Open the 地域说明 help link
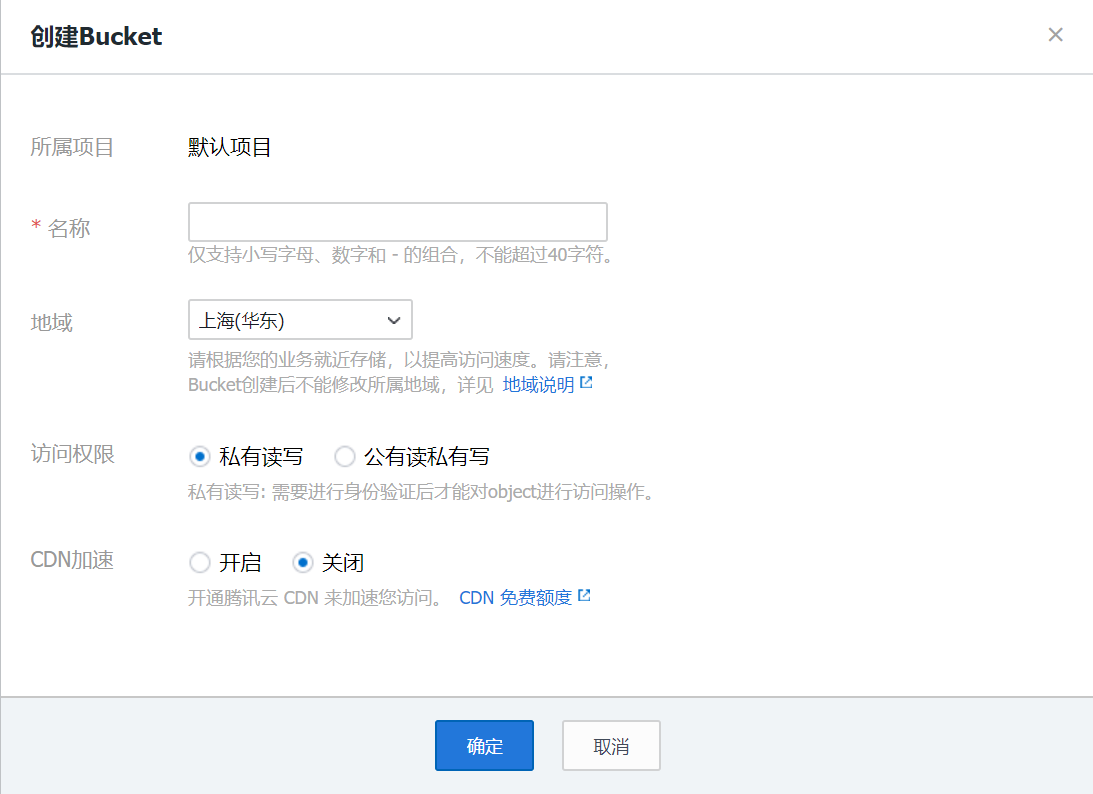The width and height of the screenshot is (1093, 794). click(538, 382)
